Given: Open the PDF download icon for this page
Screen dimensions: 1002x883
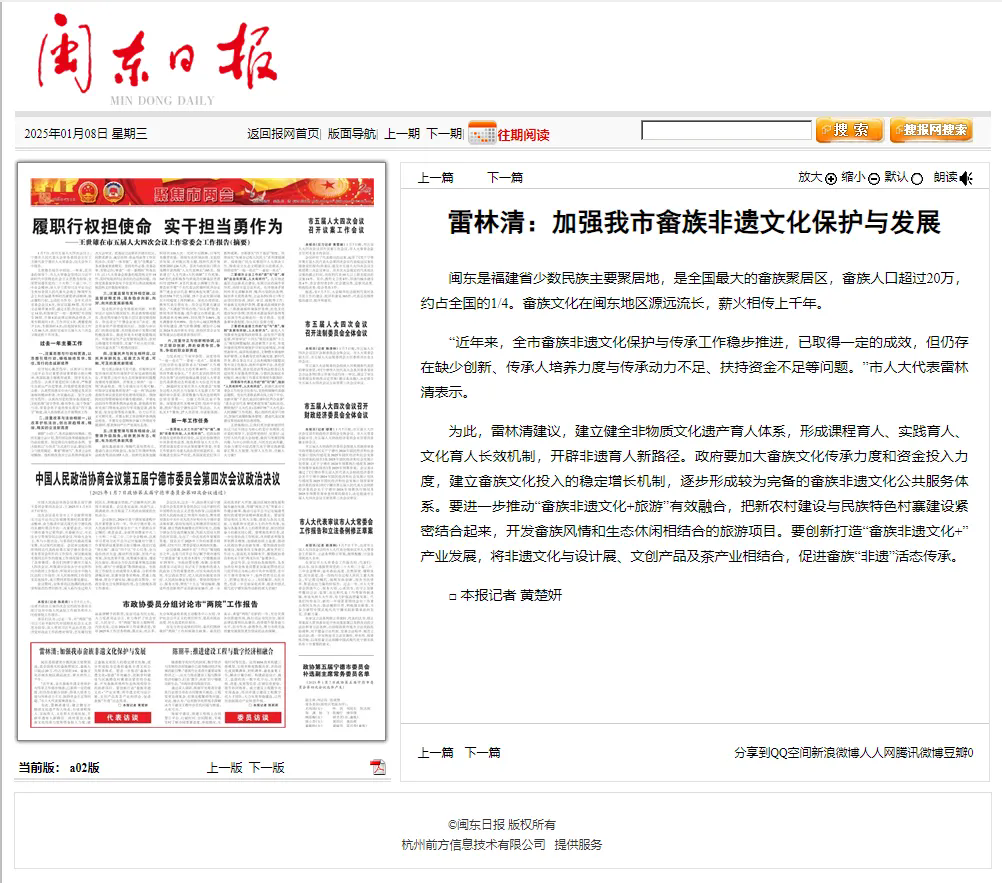Looking at the screenshot, I should [x=378, y=767].
